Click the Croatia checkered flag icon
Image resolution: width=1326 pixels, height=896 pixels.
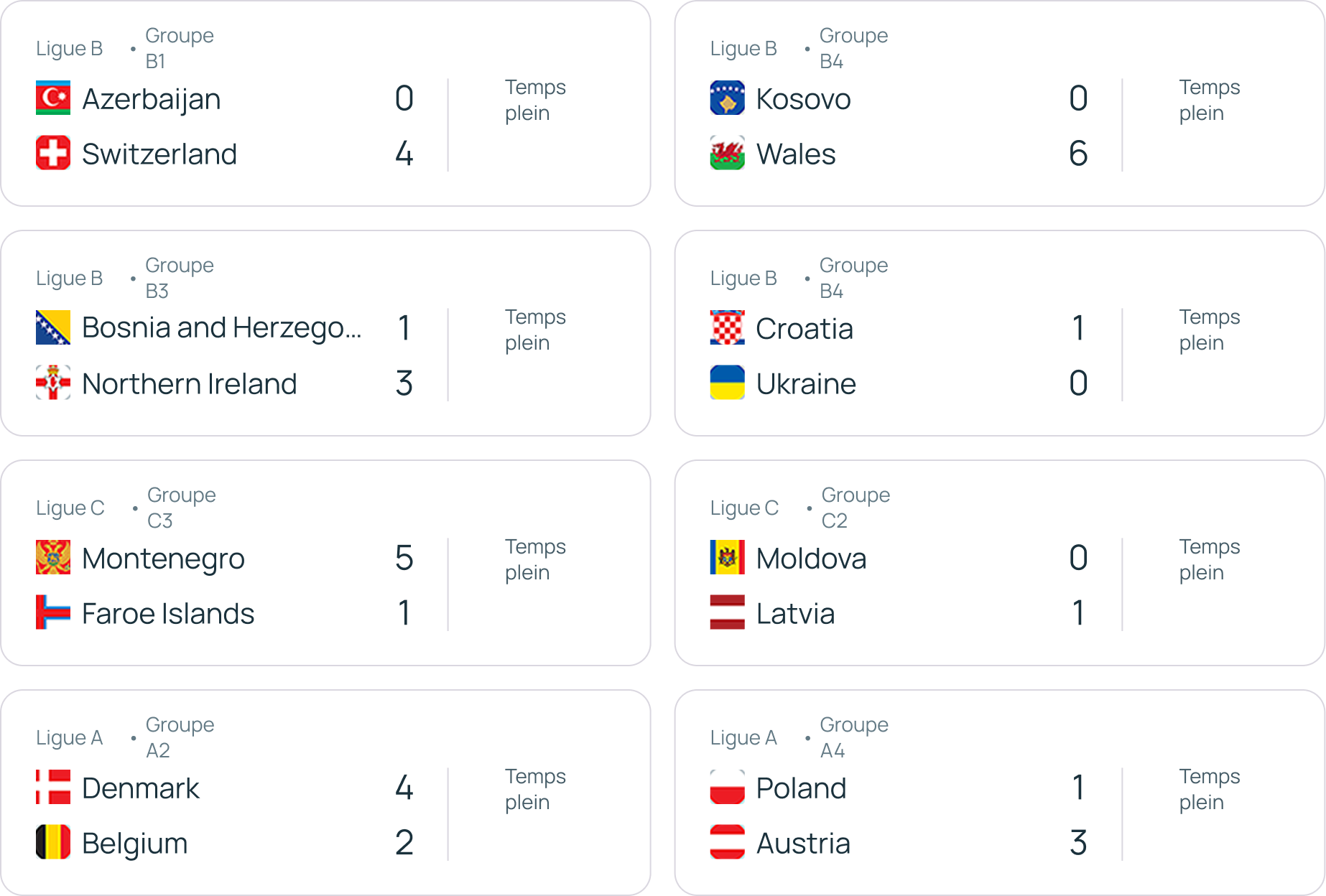[727, 328]
